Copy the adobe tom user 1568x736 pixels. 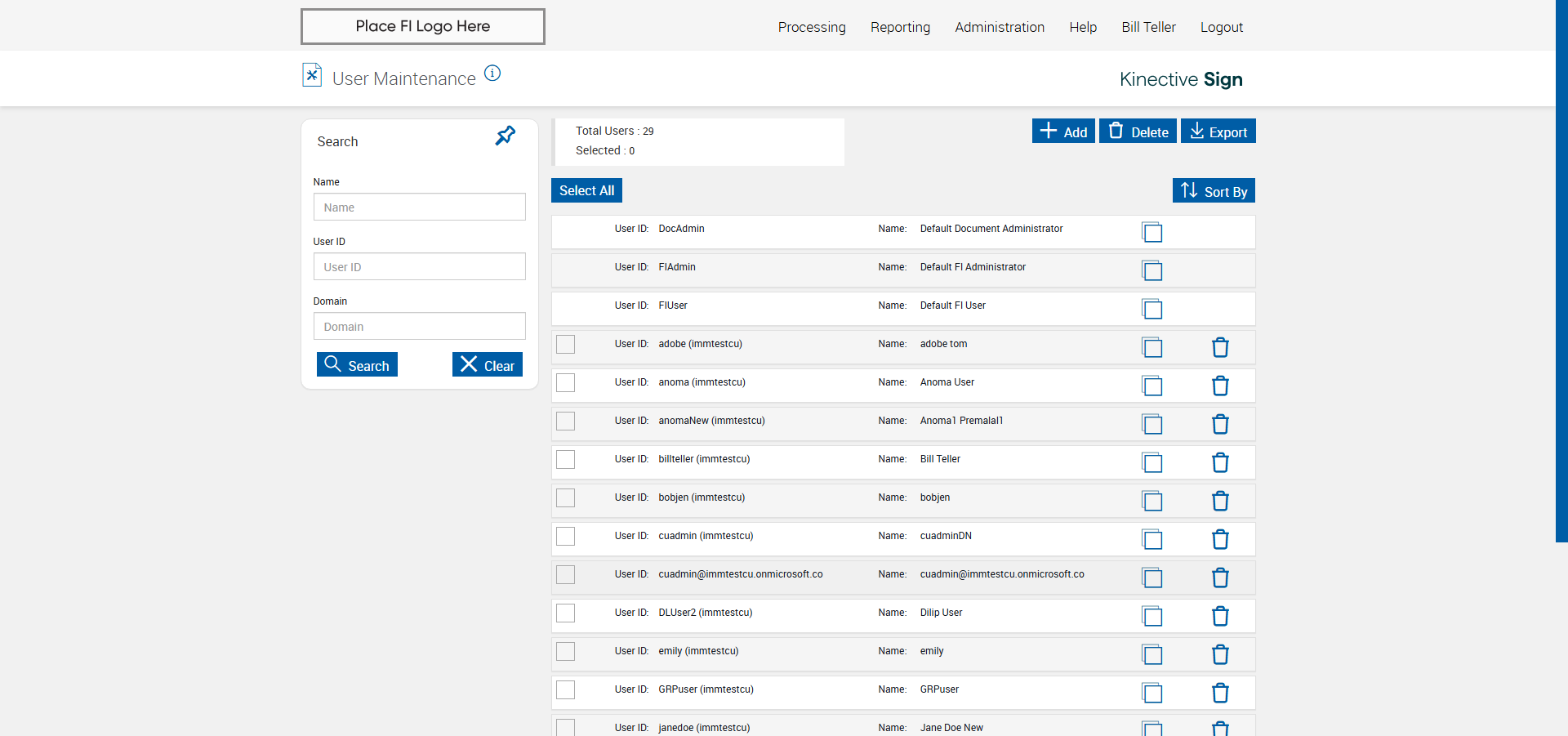click(1152, 348)
